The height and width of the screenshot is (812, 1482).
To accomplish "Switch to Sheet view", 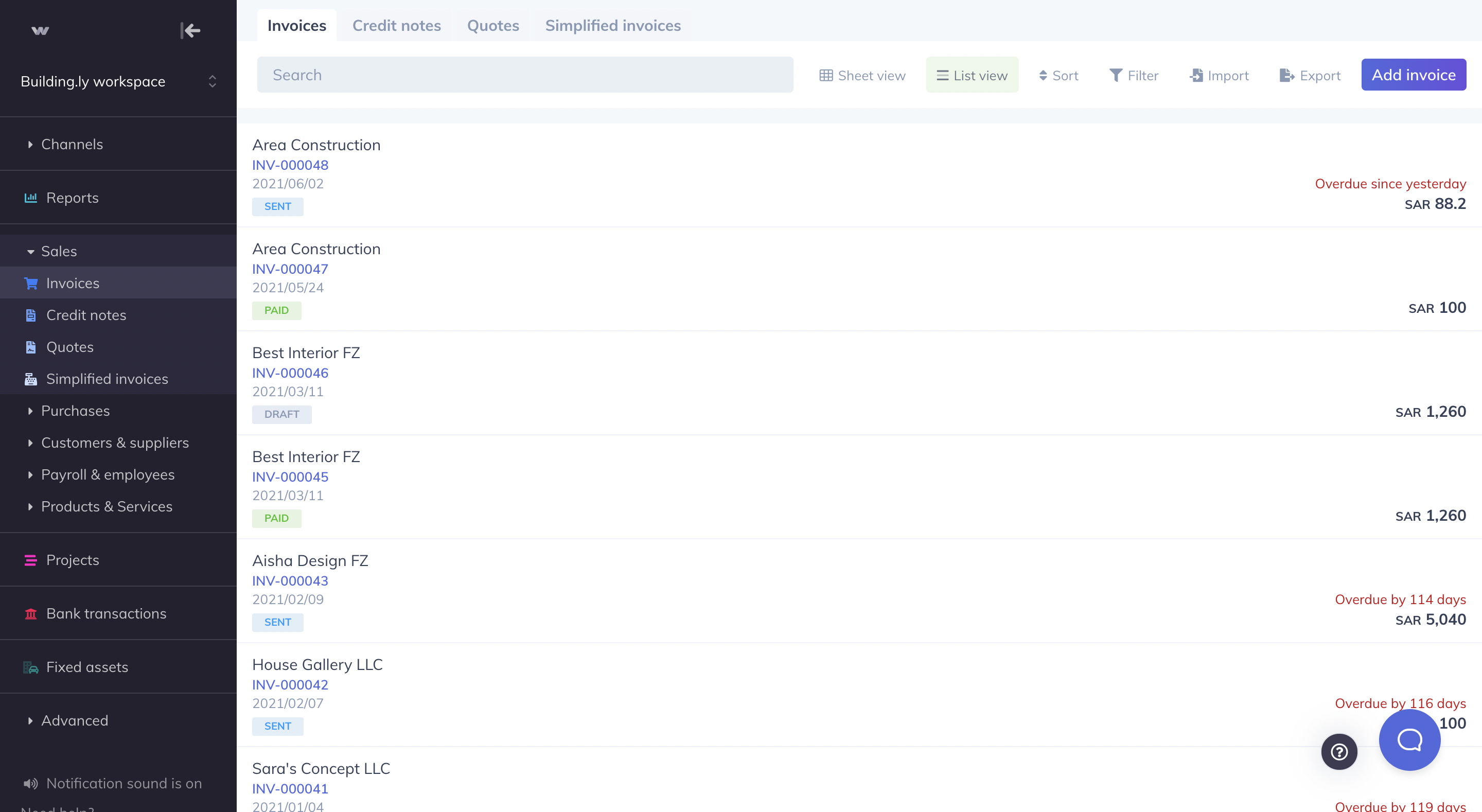I will tap(862, 76).
